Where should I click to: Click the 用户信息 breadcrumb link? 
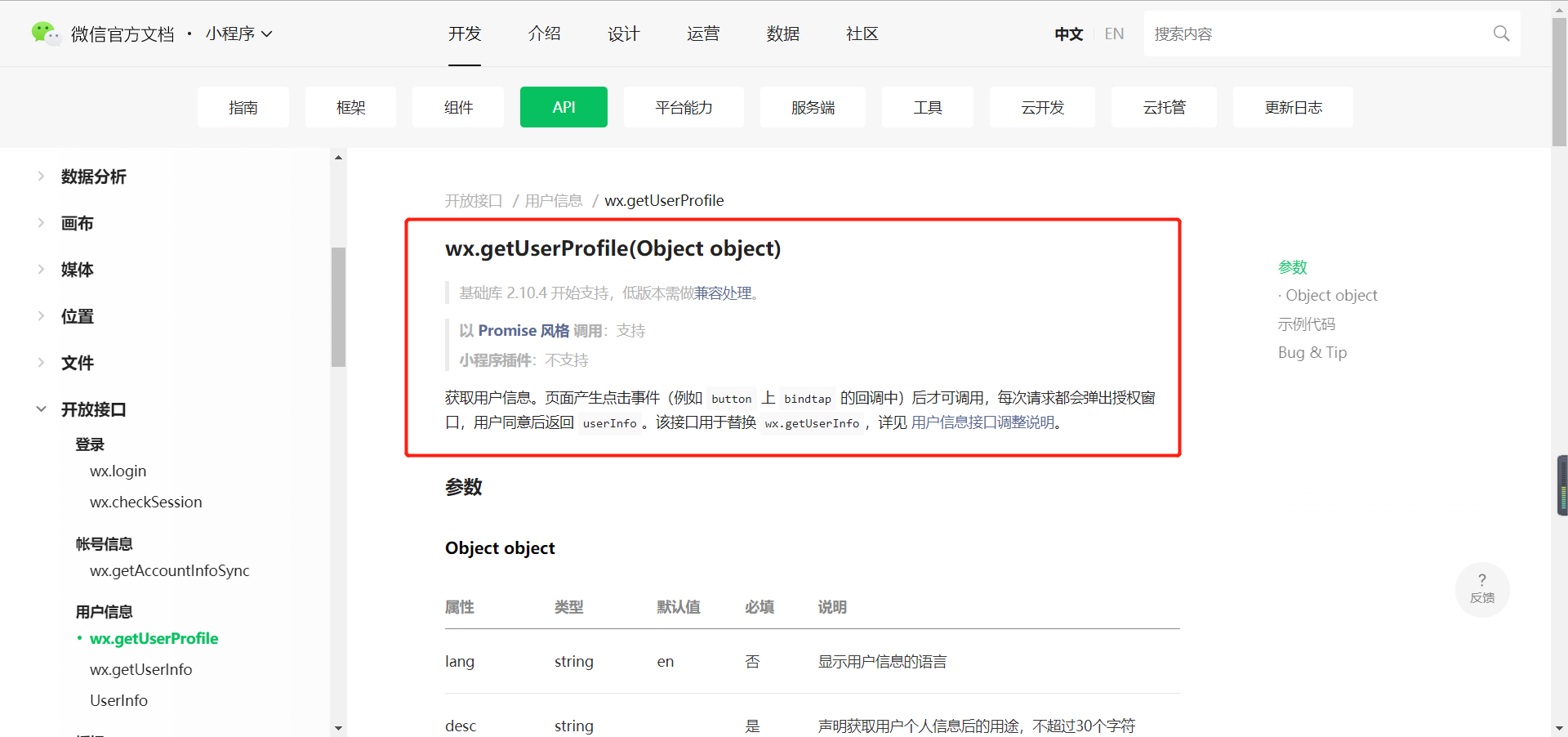(554, 200)
